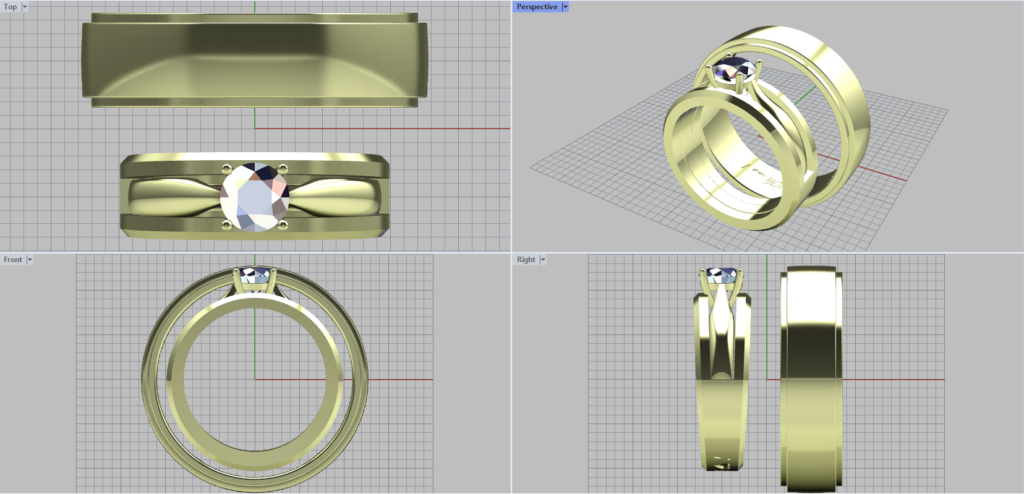This screenshot has height=494, width=1024.
Task: Open the Top viewport dropdown arrow
Action: point(25,7)
